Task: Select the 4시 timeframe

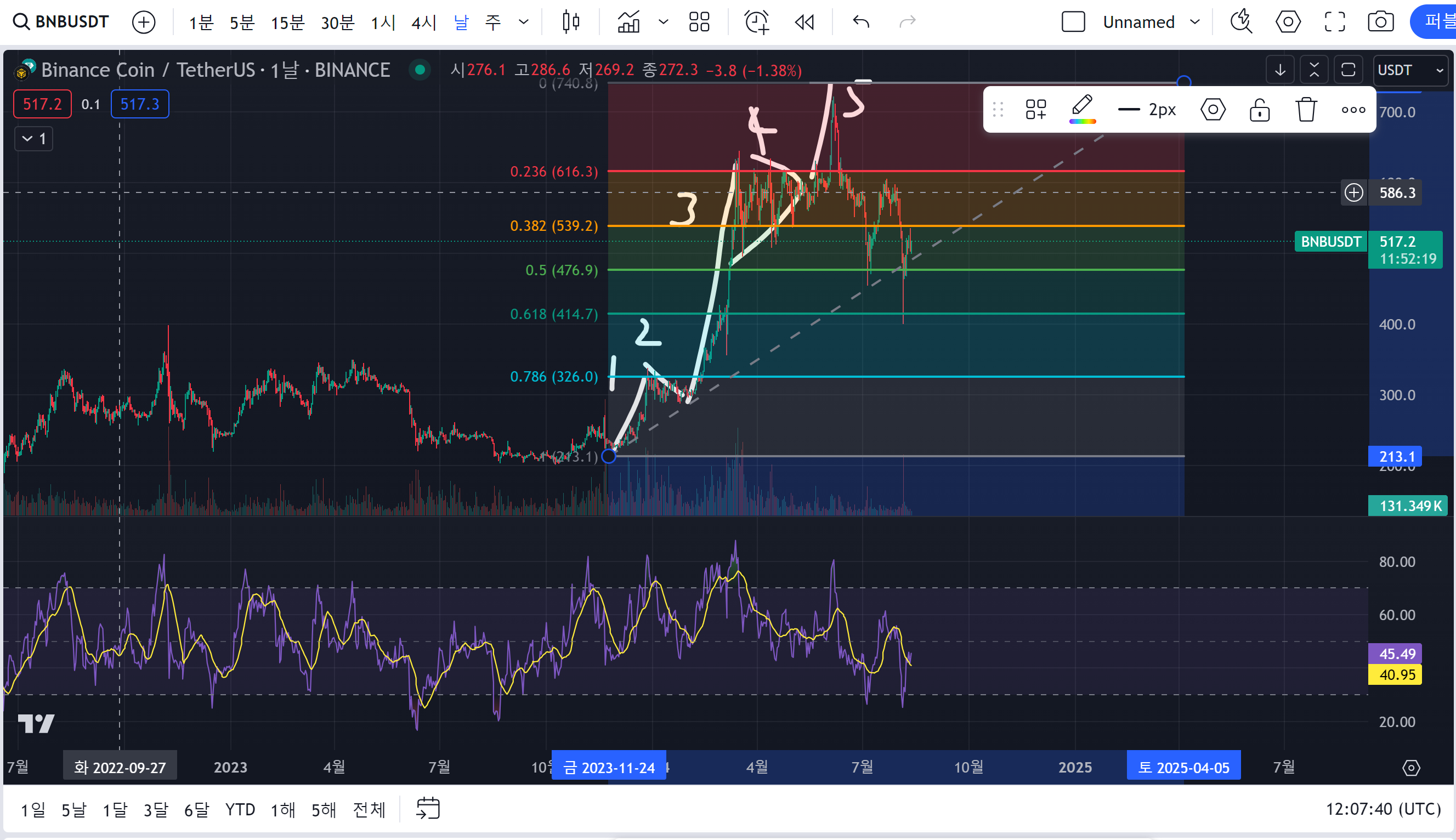Action: tap(423, 22)
